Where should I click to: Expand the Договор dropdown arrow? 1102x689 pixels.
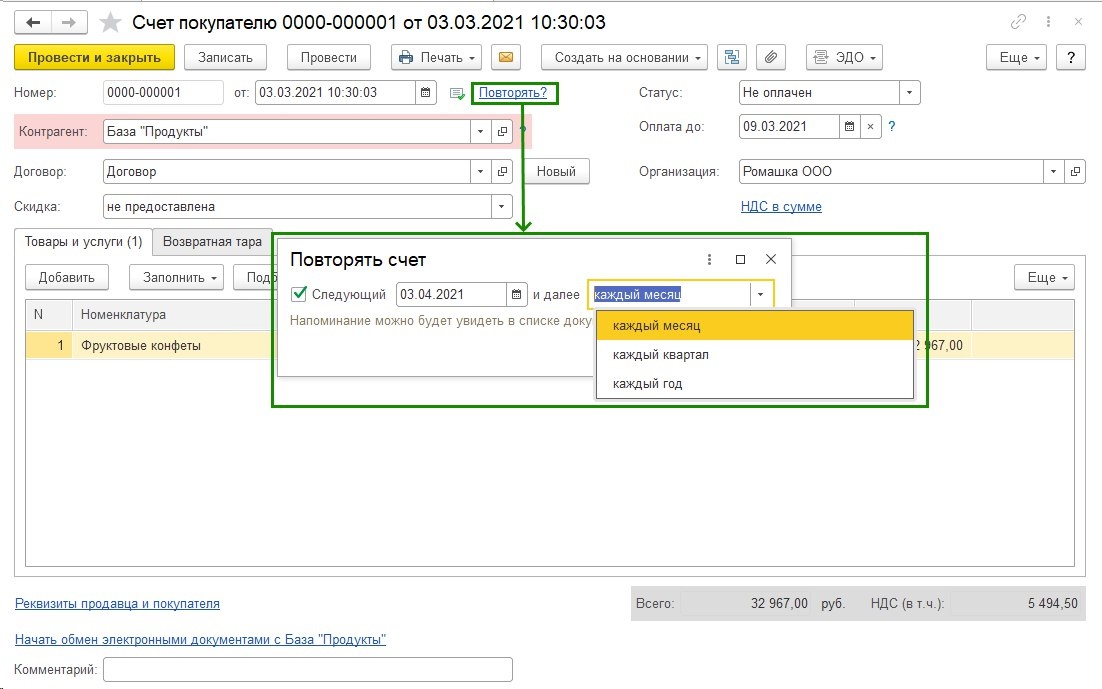click(480, 172)
